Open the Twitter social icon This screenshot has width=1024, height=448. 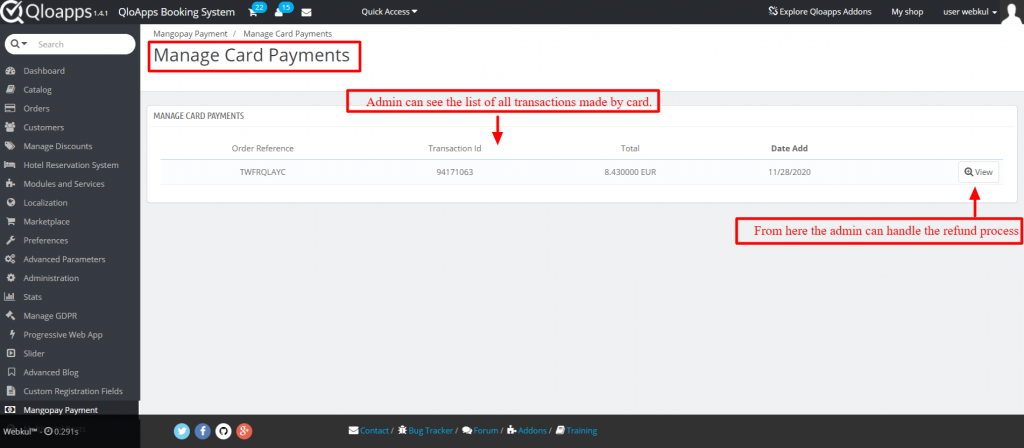182,431
